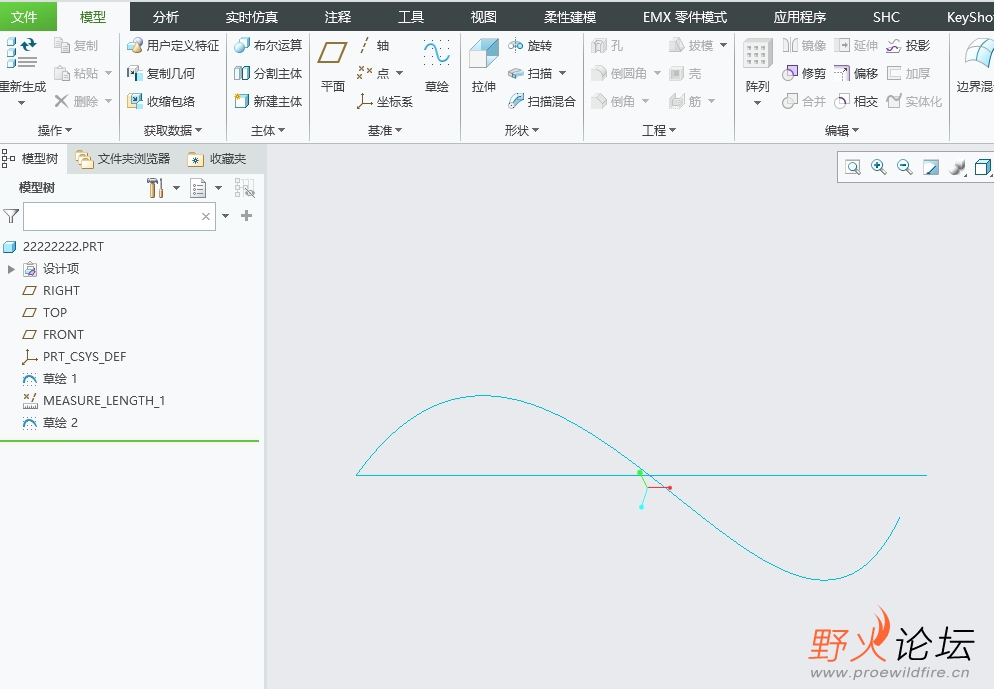The width and height of the screenshot is (994, 689).
Task: Open the 获取数据 group dropdown
Action: point(172,131)
